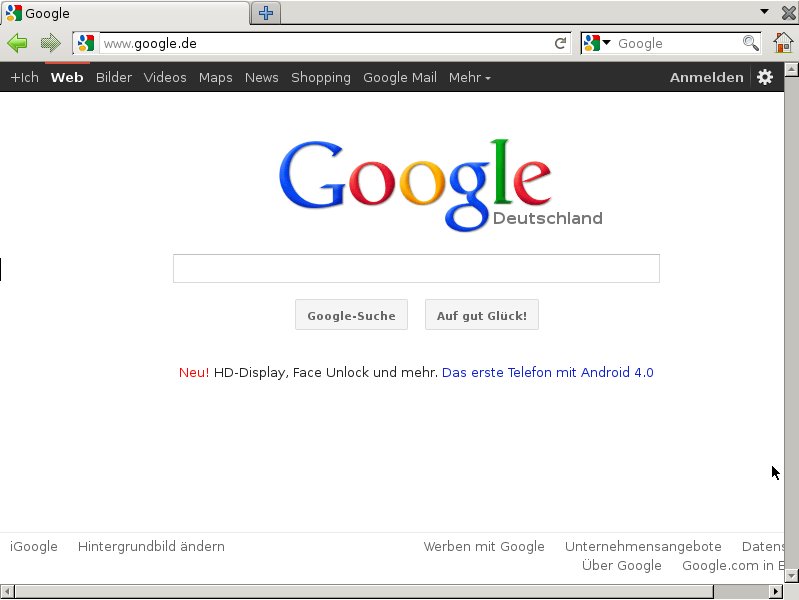Open Über Google link

tap(622, 565)
